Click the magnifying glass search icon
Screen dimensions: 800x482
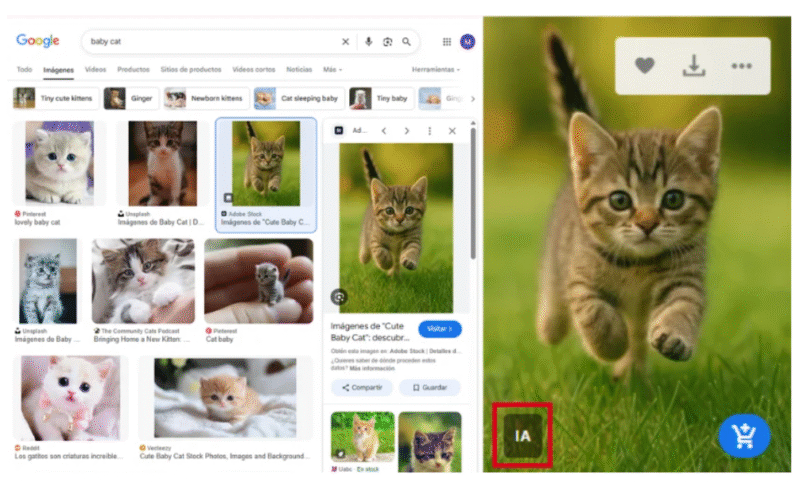coord(406,41)
